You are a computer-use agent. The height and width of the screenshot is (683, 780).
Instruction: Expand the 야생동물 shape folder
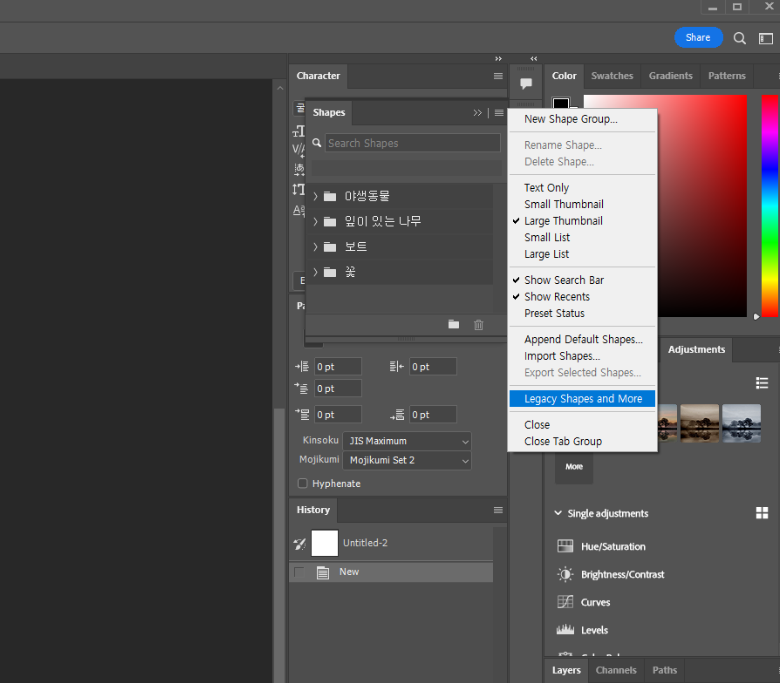point(315,196)
